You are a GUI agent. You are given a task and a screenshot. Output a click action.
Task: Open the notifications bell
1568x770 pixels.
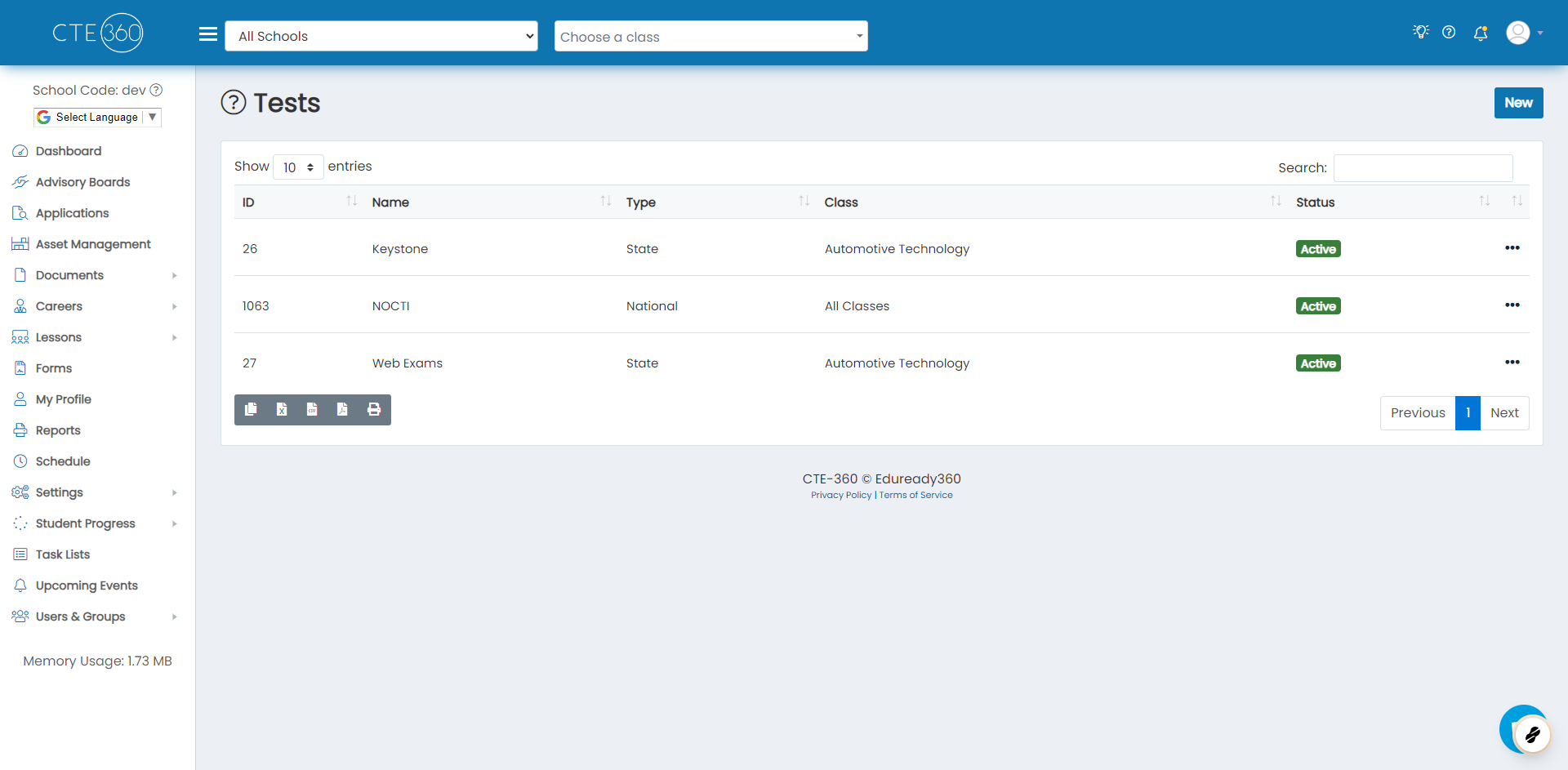(1481, 33)
